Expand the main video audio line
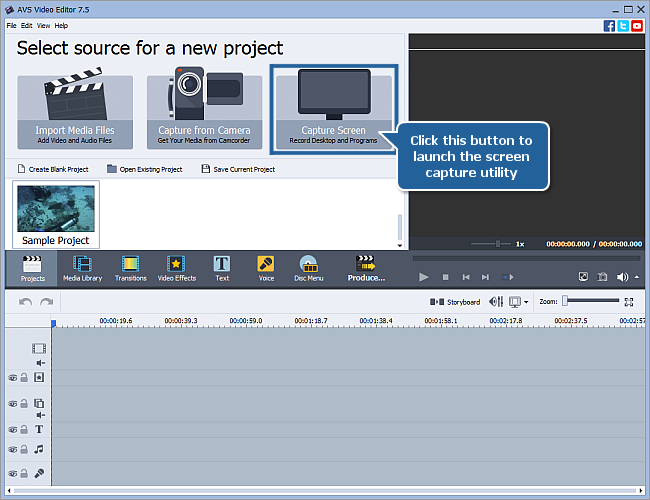Image resolution: width=650 pixels, height=500 pixels. (40, 363)
